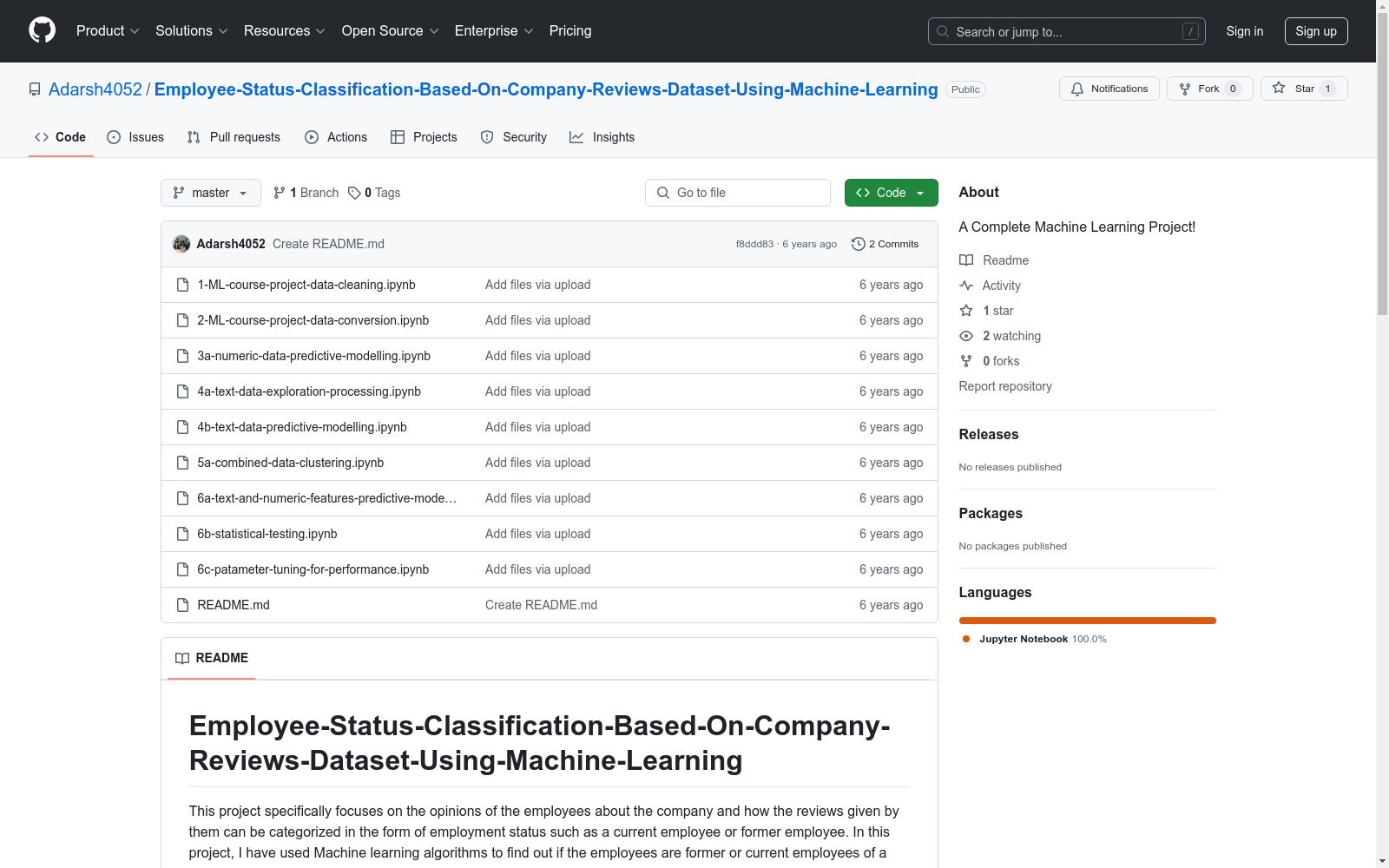This screenshot has width=1389, height=868.
Task: Expand the Solutions menu
Action: [x=192, y=30]
